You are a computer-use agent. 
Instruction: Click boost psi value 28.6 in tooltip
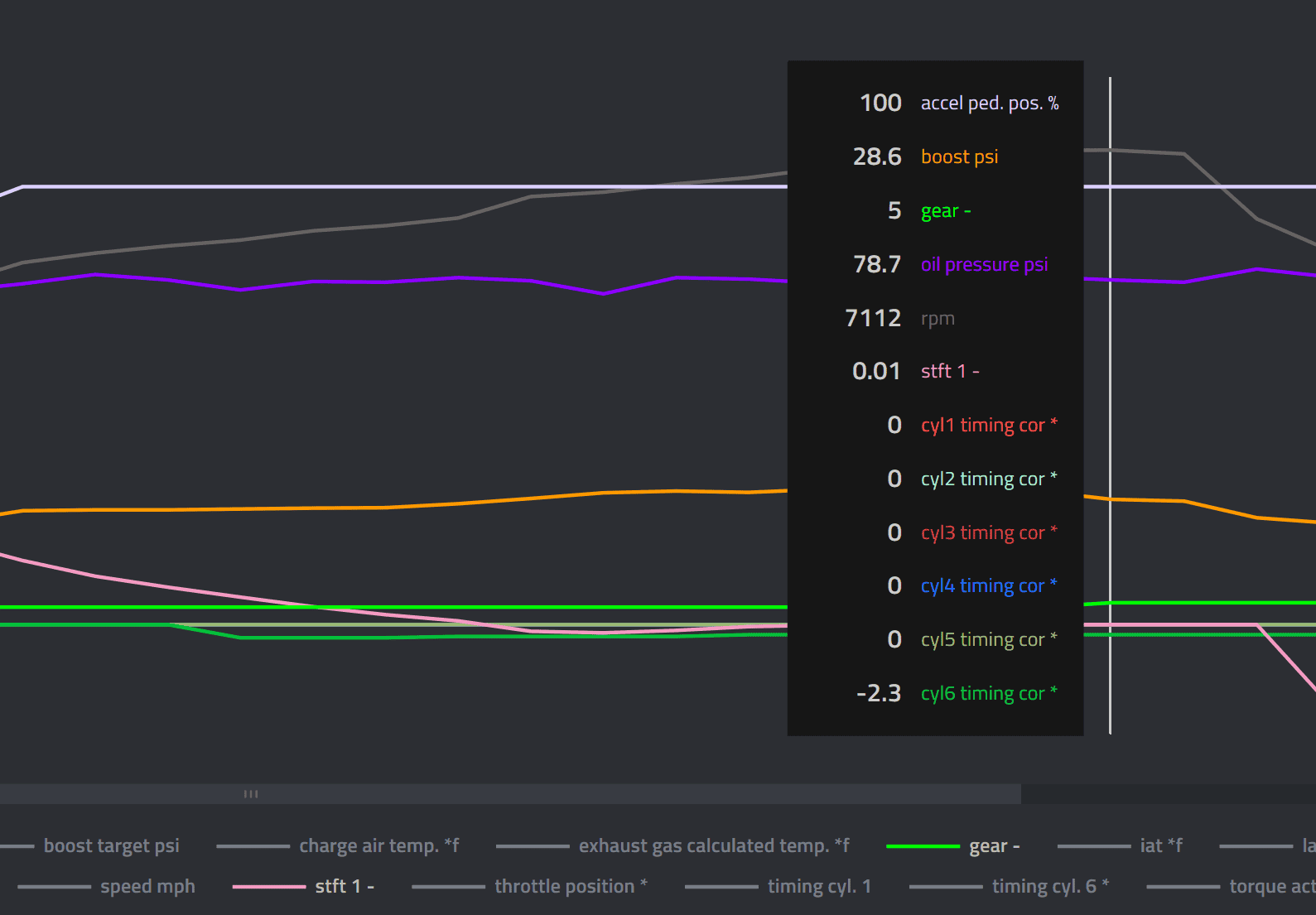tap(877, 157)
